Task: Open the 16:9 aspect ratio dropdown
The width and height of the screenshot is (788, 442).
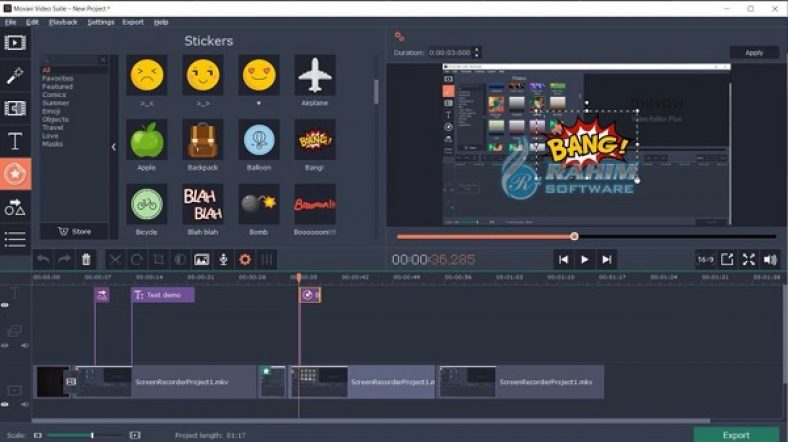Action: [705, 259]
